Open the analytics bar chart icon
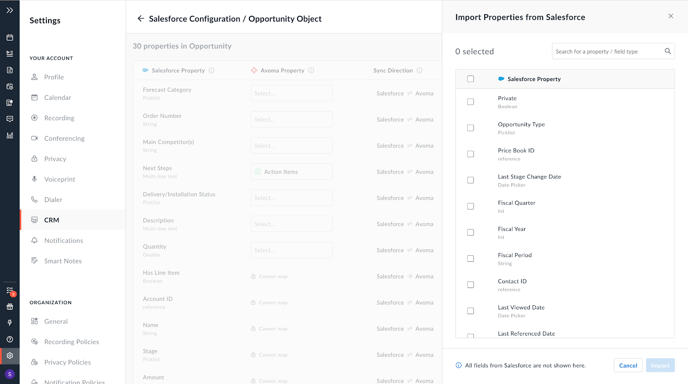688x384 pixels. click(10, 135)
